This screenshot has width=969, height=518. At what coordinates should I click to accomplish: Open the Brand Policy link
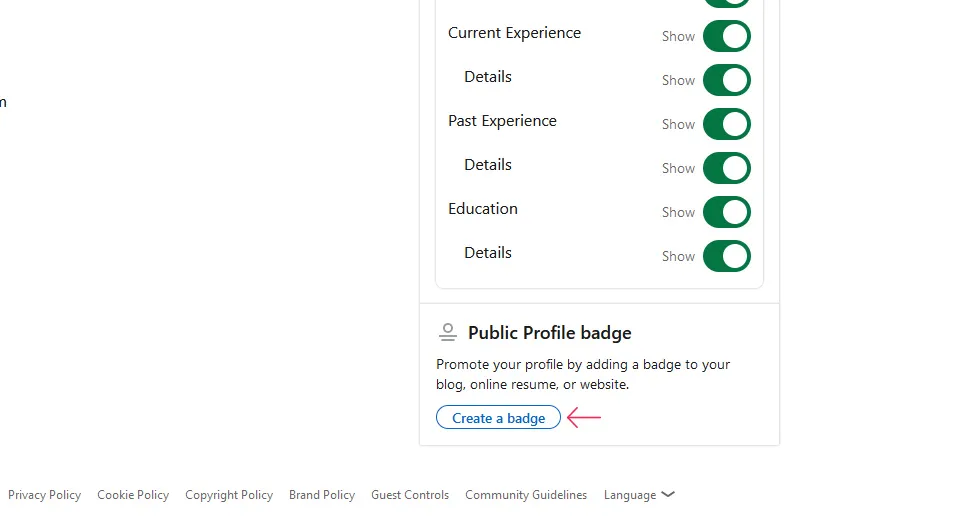click(x=322, y=495)
